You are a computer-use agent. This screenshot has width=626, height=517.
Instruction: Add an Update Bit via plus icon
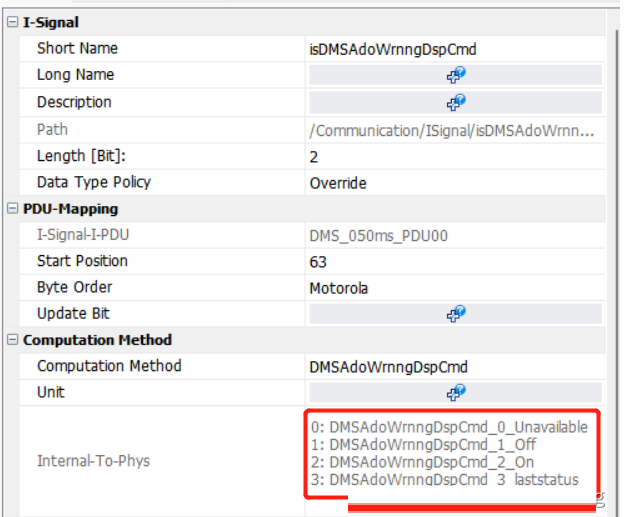tap(456, 313)
